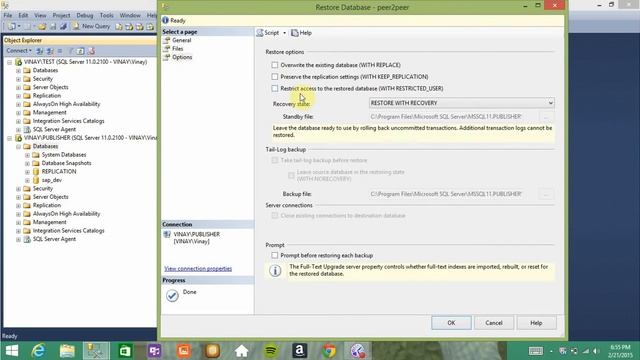Click the VINAY\PUBLISHER connection server icon
This screenshot has width=640, height=360.
point(167,234)
